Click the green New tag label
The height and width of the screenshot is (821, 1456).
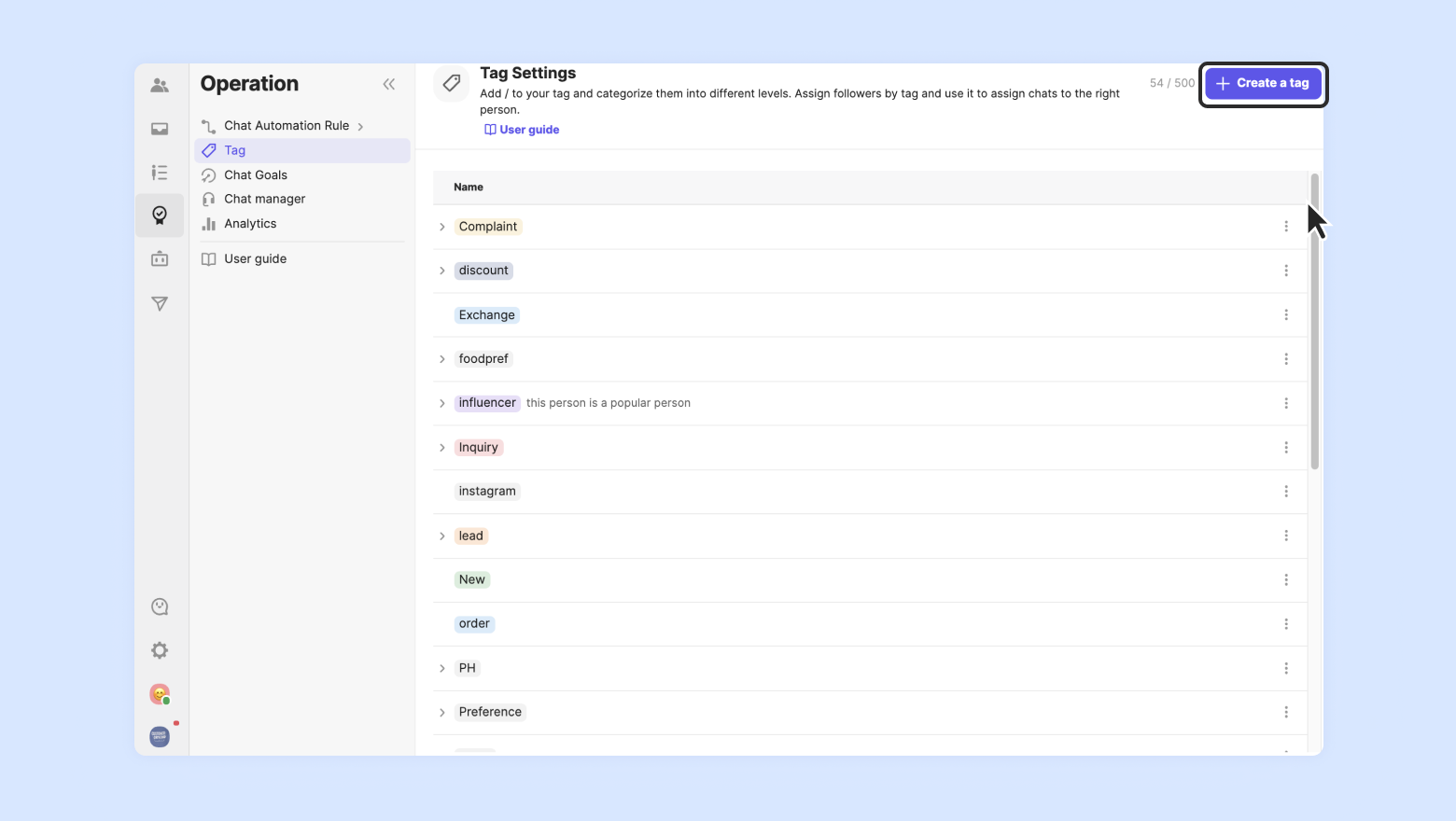coord(472,579)
